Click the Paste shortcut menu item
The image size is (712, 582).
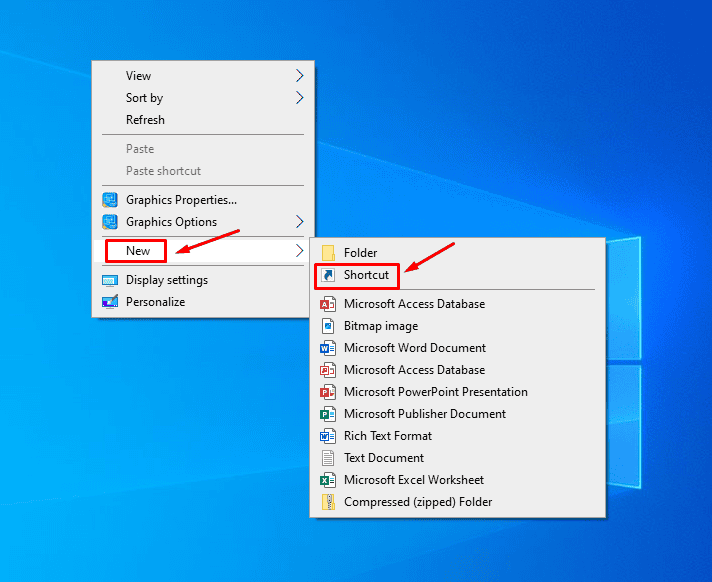pyautogui.click(x=163, y=171)
